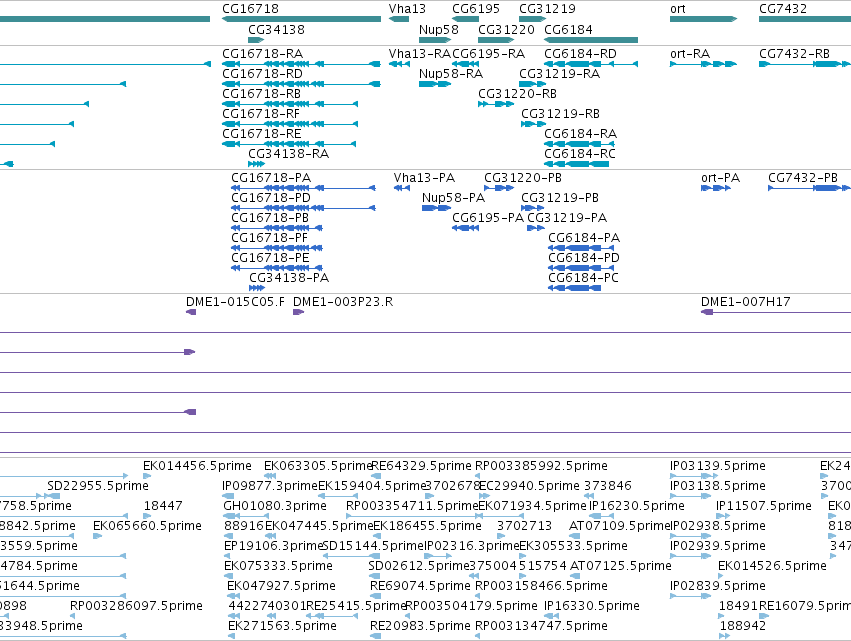Open EST label AT07125.5prime
851x641 pixels.
pos(621,566)
